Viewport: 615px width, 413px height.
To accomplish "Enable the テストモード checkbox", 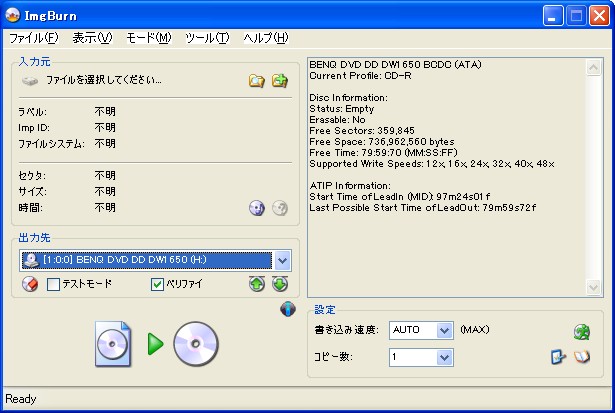I will tap(53, 284).
